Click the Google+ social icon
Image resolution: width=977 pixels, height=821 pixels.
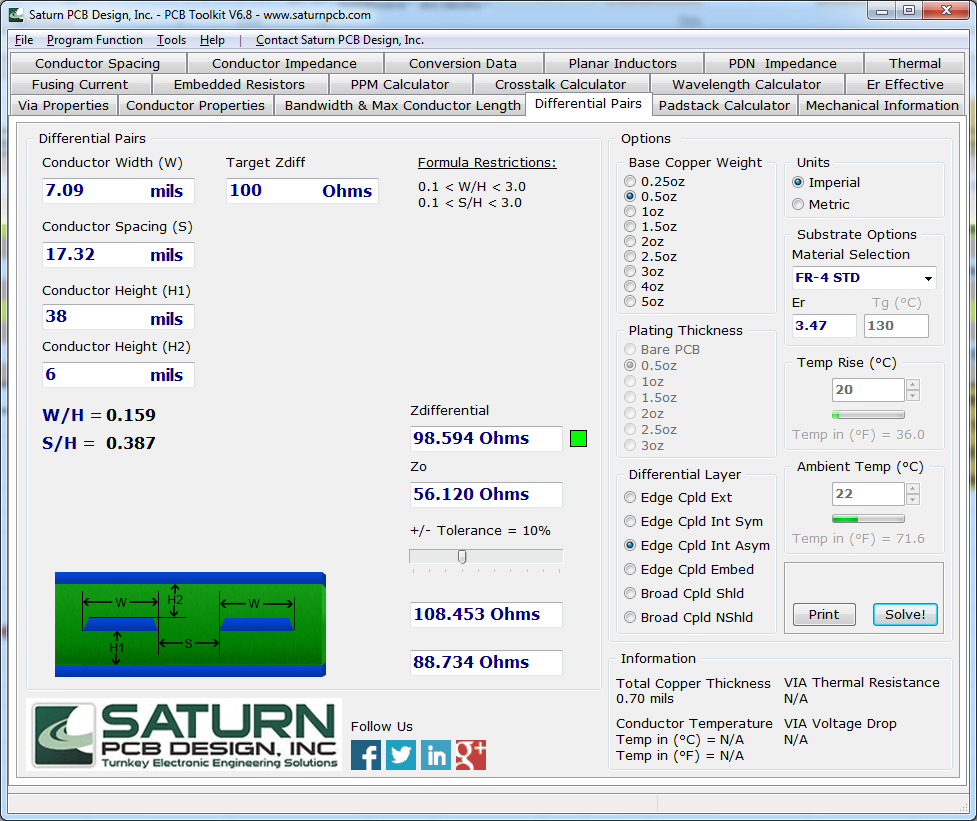coord(471,755)
